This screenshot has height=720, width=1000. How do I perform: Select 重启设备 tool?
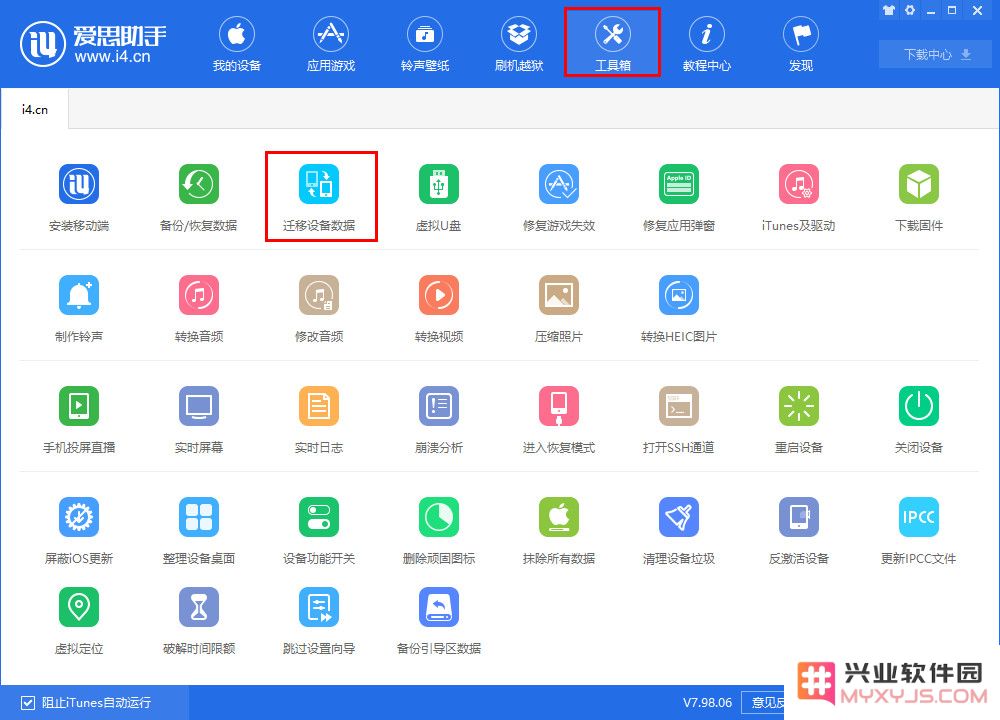798,419
